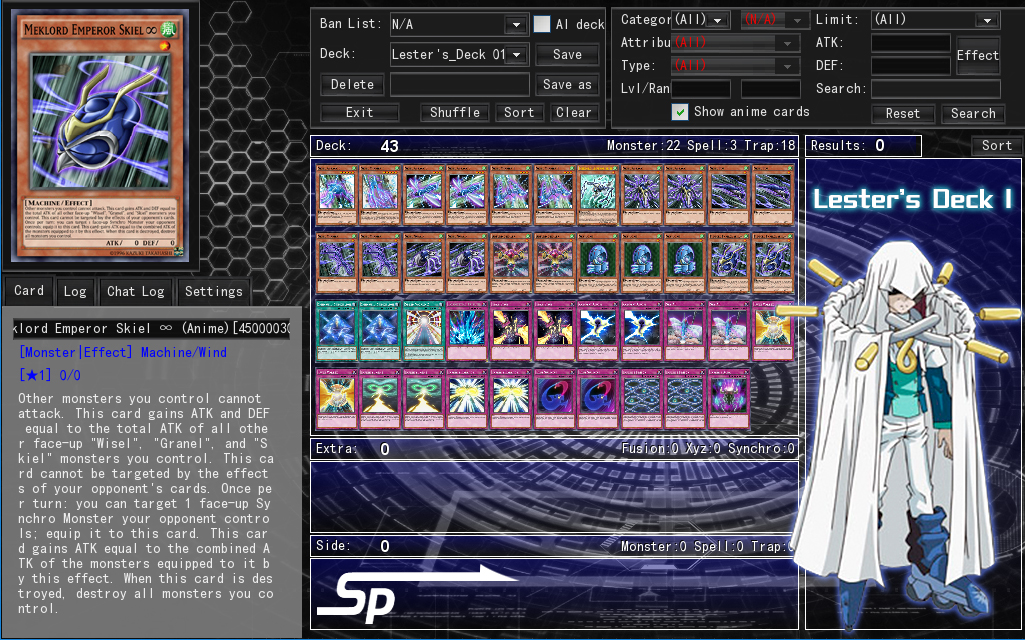Click the ATK filter field
The height and width of the screenshot is (640, 1025).
click(911, 43)
